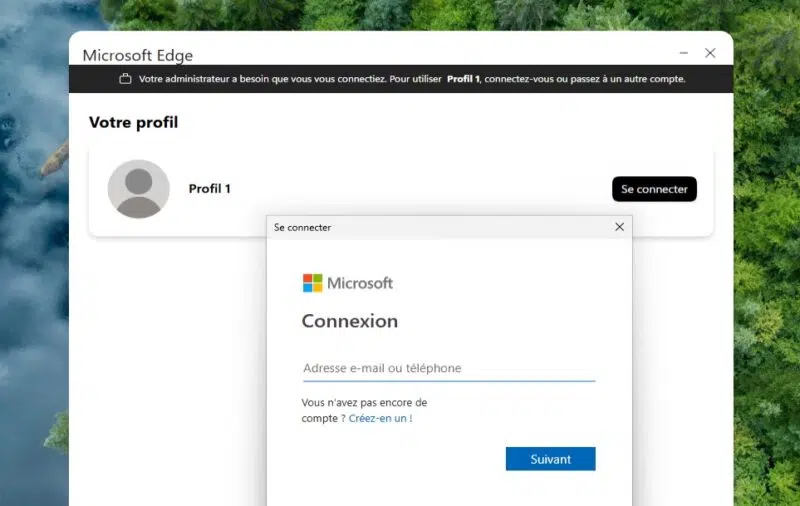Click the briefcase icon in the banner
Image resolution: width=800 pixels, height=506 pixels.
point(125,79)
